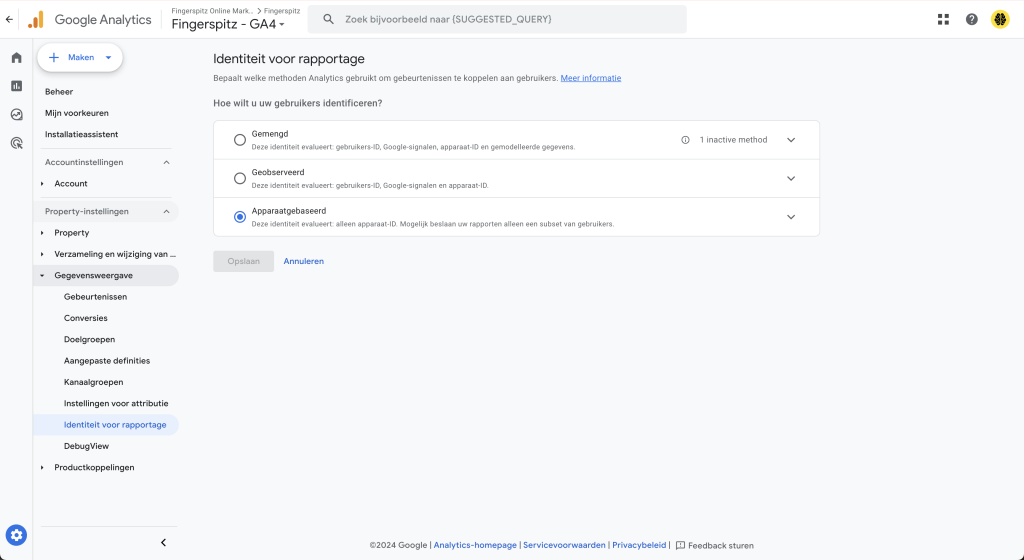Click the search field at the top

(497, 20)
